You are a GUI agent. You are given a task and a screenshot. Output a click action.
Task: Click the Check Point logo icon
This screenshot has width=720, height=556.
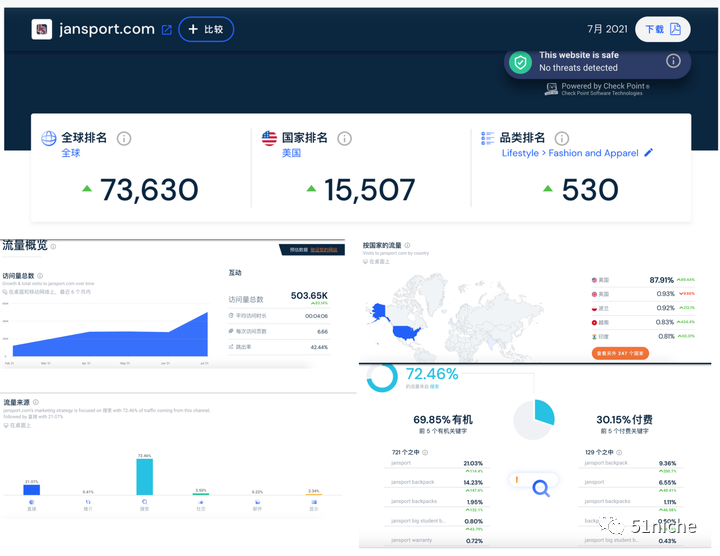[551, 89]
